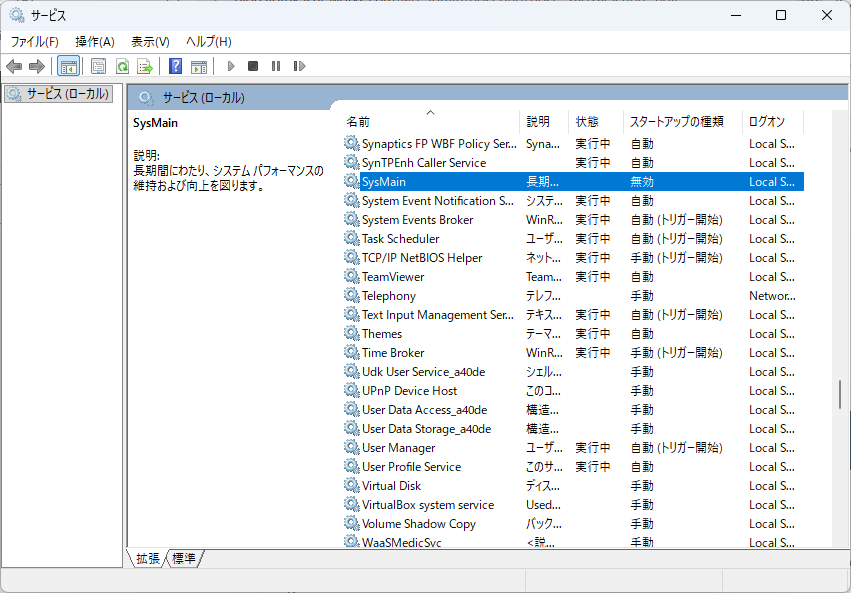Toggle the show/hide console tree button
Screen dimensions: 851x593
pyautogui.click(x=69, y=67)
